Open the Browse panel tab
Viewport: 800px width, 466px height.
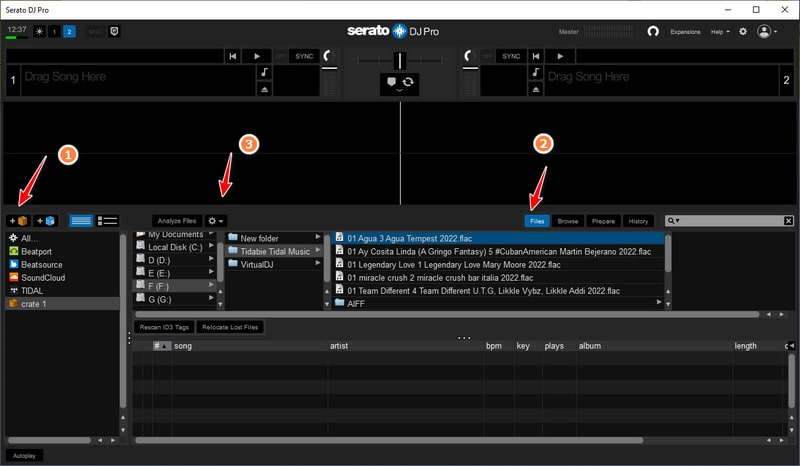[567, 221]
